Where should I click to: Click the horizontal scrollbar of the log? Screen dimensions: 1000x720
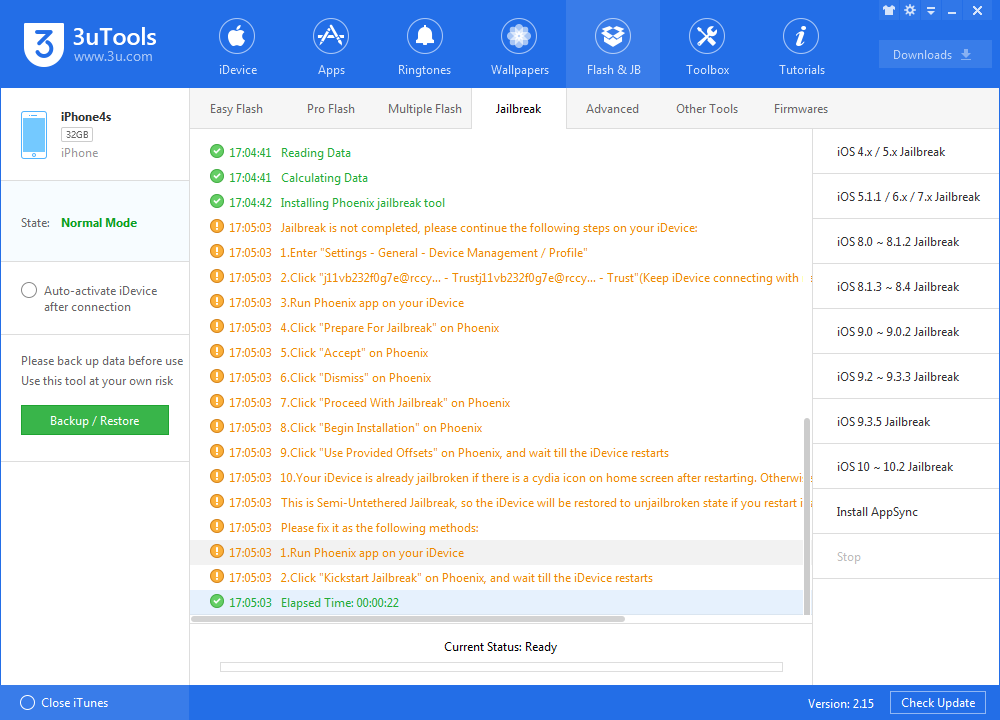pos(408,619)
